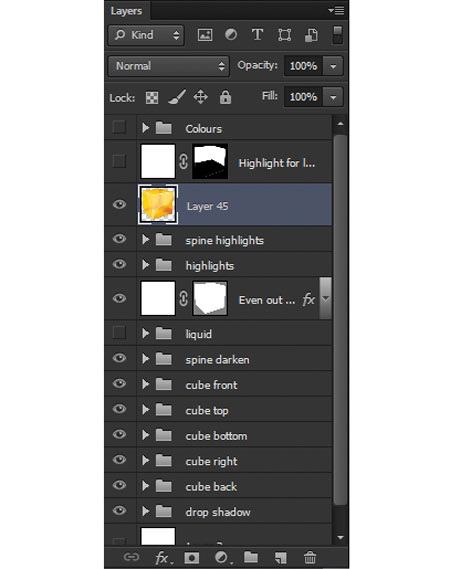Hide the cube top group eye
Image resolution: width=450 pixels, height=569 pixels.
click(x=119, y=409)
